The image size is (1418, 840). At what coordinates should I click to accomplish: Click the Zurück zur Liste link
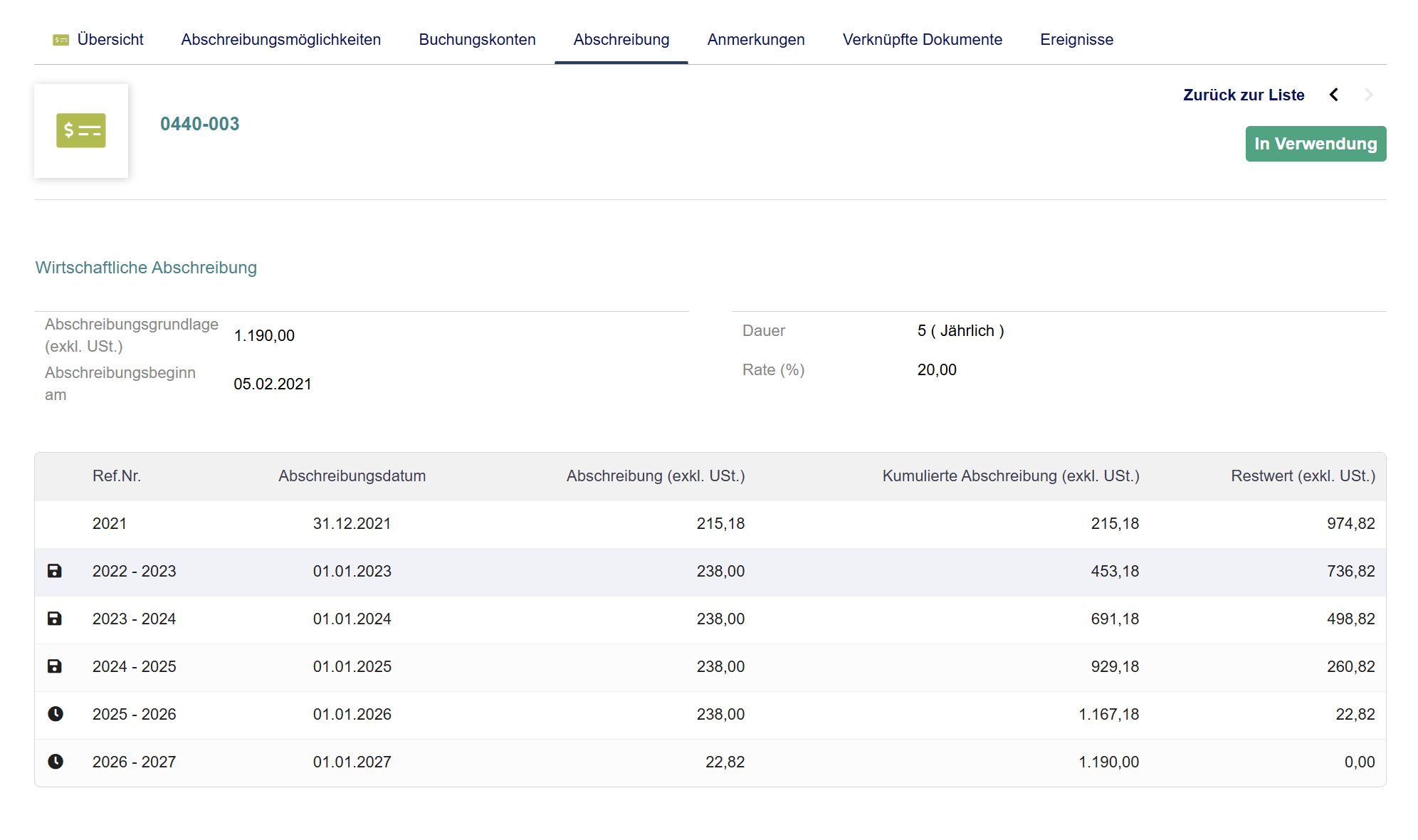point(1244,95)
